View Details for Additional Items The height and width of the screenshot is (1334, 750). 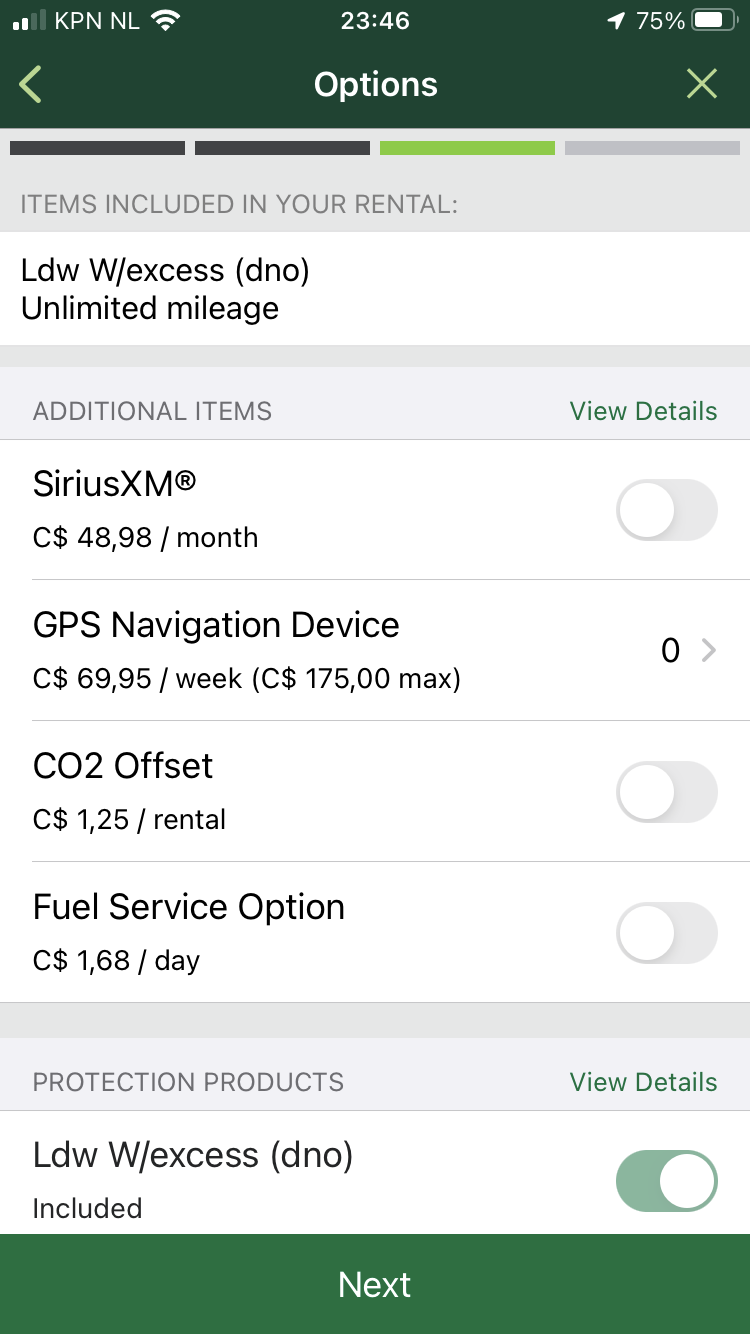(x=643, y=411)
